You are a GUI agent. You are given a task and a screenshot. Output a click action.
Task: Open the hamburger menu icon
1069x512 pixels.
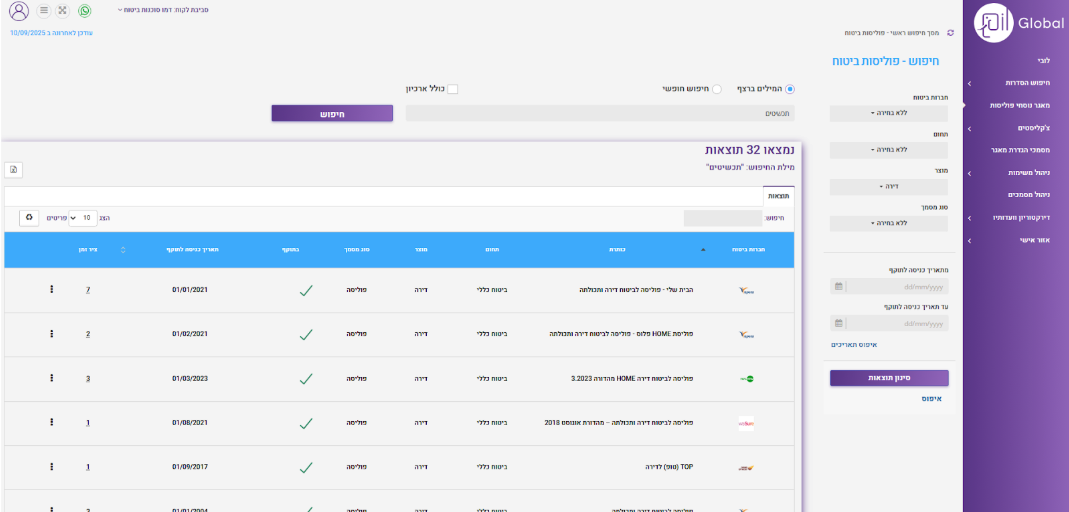tap(44, 11)
